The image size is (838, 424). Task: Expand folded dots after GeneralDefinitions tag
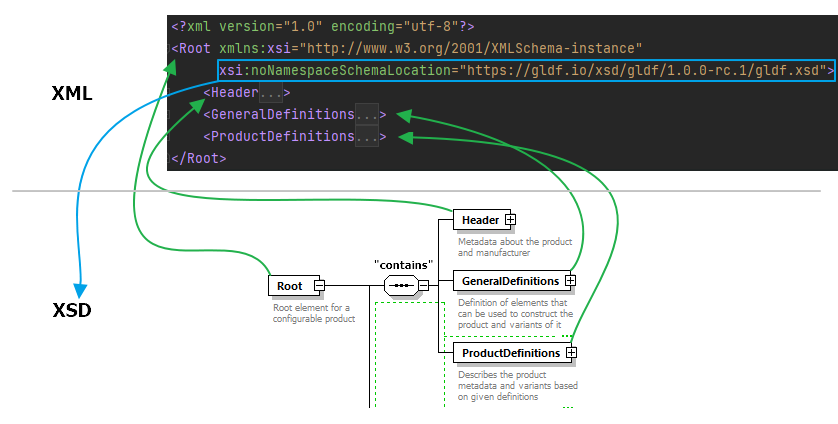click(367, 114)
